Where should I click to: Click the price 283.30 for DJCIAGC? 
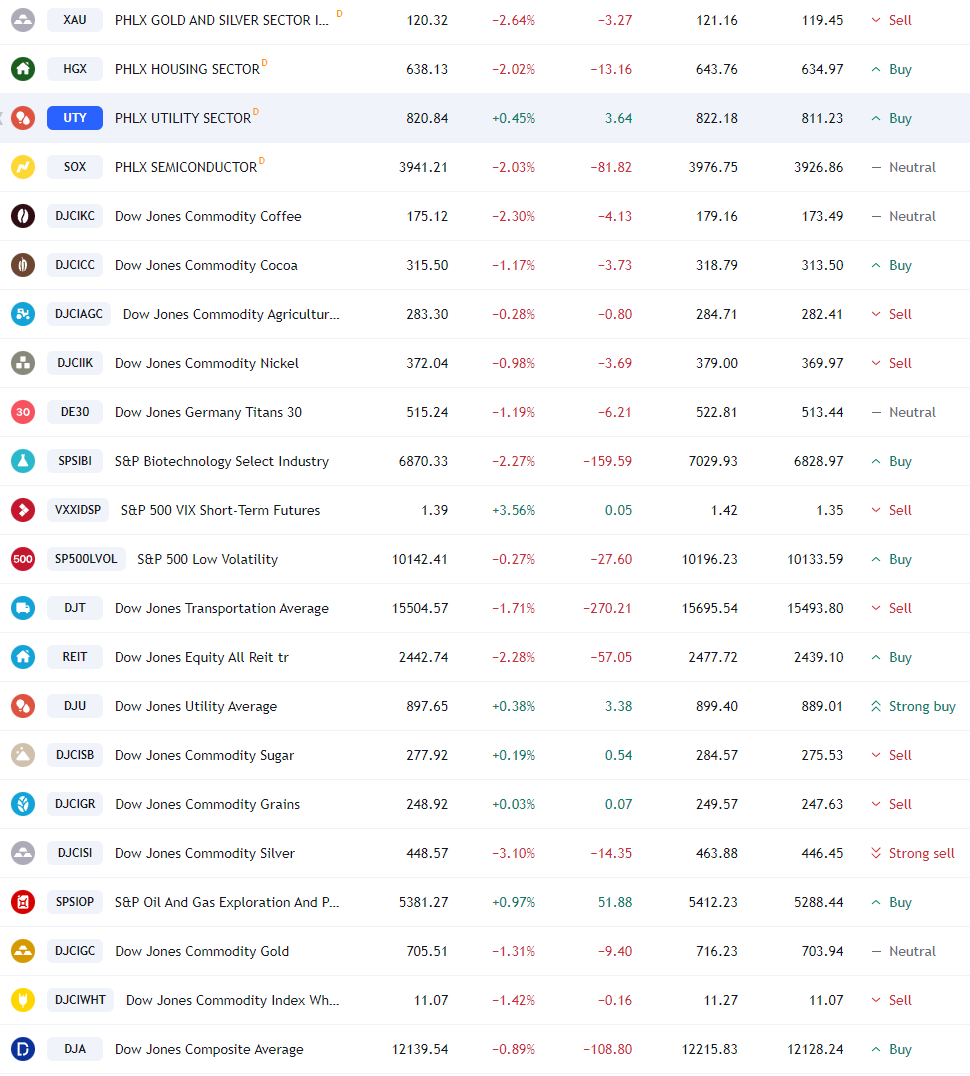coord(427,314)
